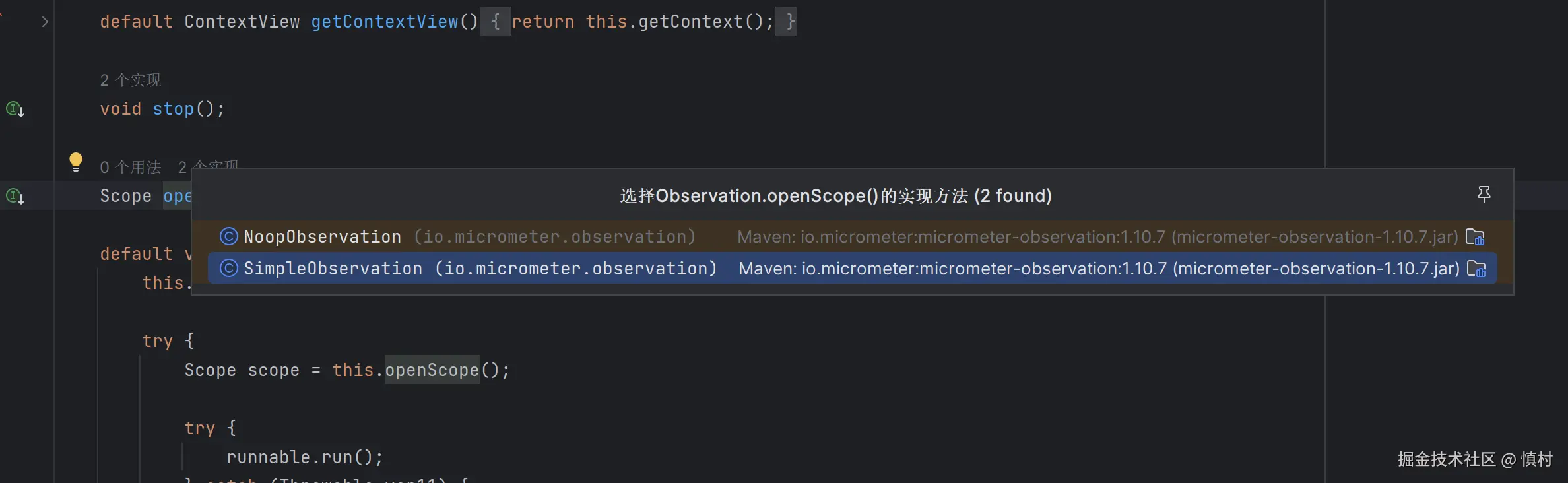Click the NoopObservation class icon
The width and height of the screenshot is (1568, 483).
click(x=228, y=236)
